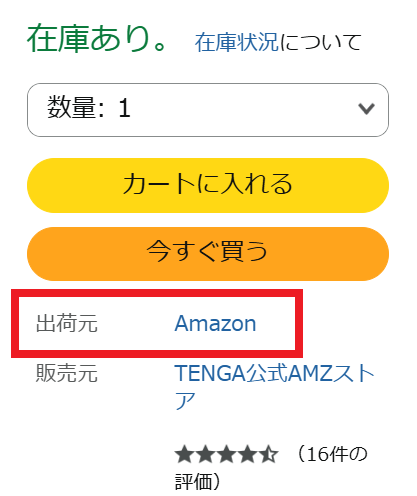Click the third star in the rating row
This screenshot has width=417, height=496.
(x=227, y=455)
